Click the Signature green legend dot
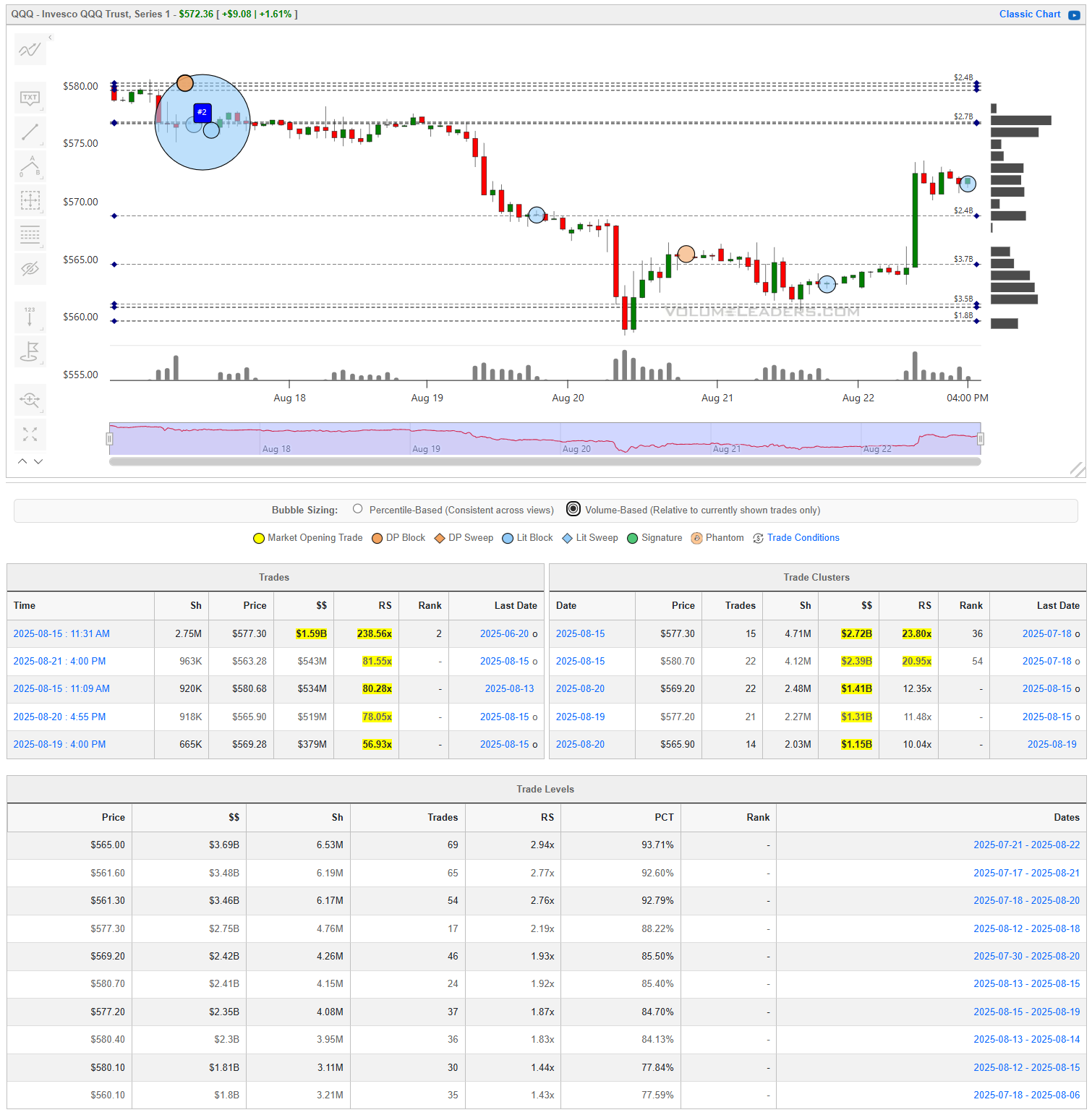The width and height of the screenshot is (1092, 1115). (x=632, y=539)
